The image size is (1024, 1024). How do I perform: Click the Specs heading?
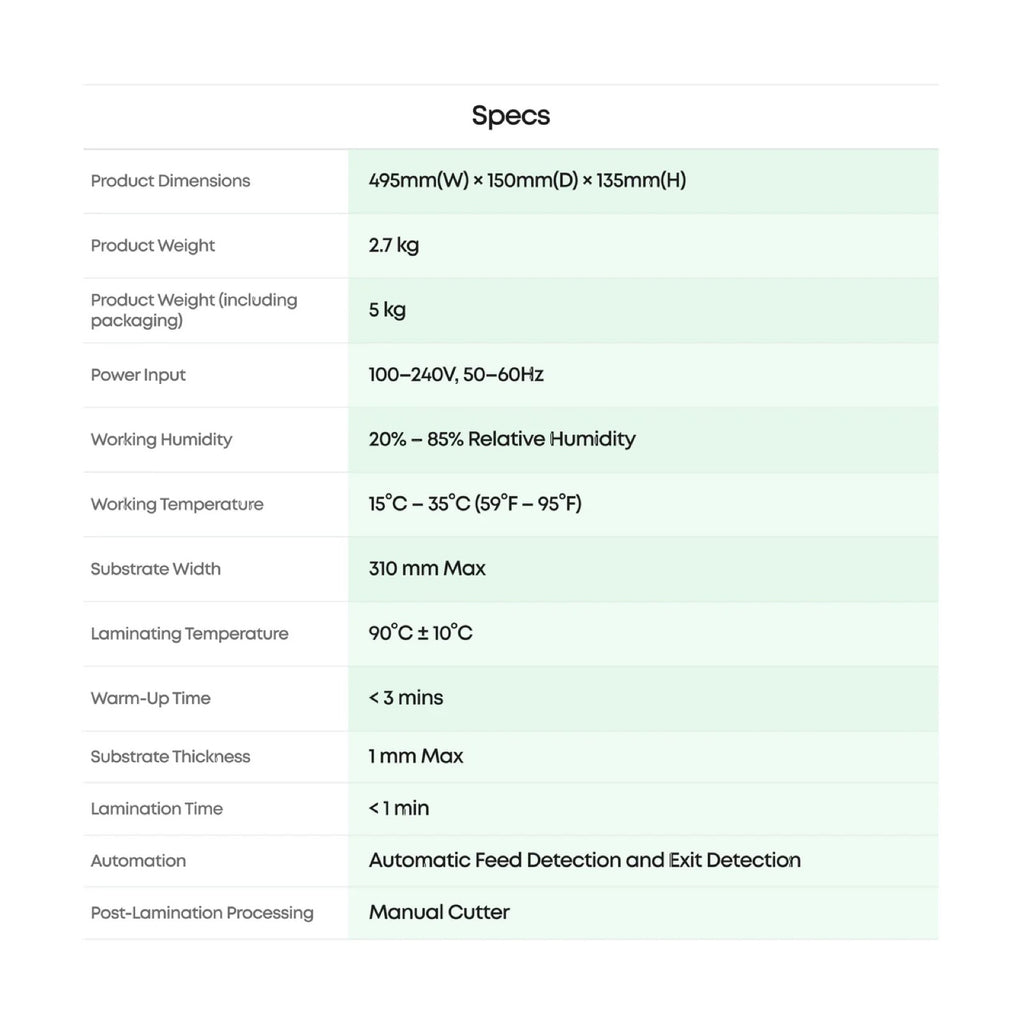(x=510, y=116)
